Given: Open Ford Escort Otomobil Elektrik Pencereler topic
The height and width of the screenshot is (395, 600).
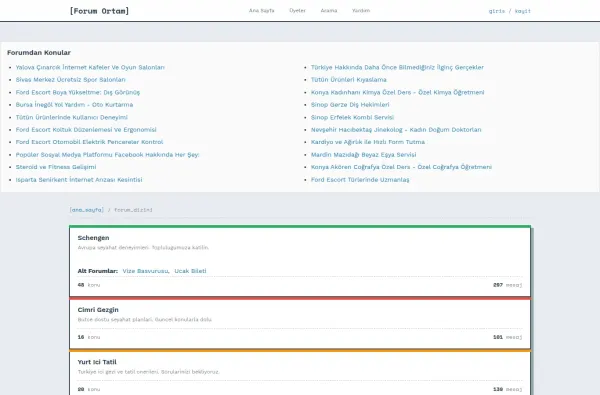Looking at the screenshot, I should [x=89, y=142].
